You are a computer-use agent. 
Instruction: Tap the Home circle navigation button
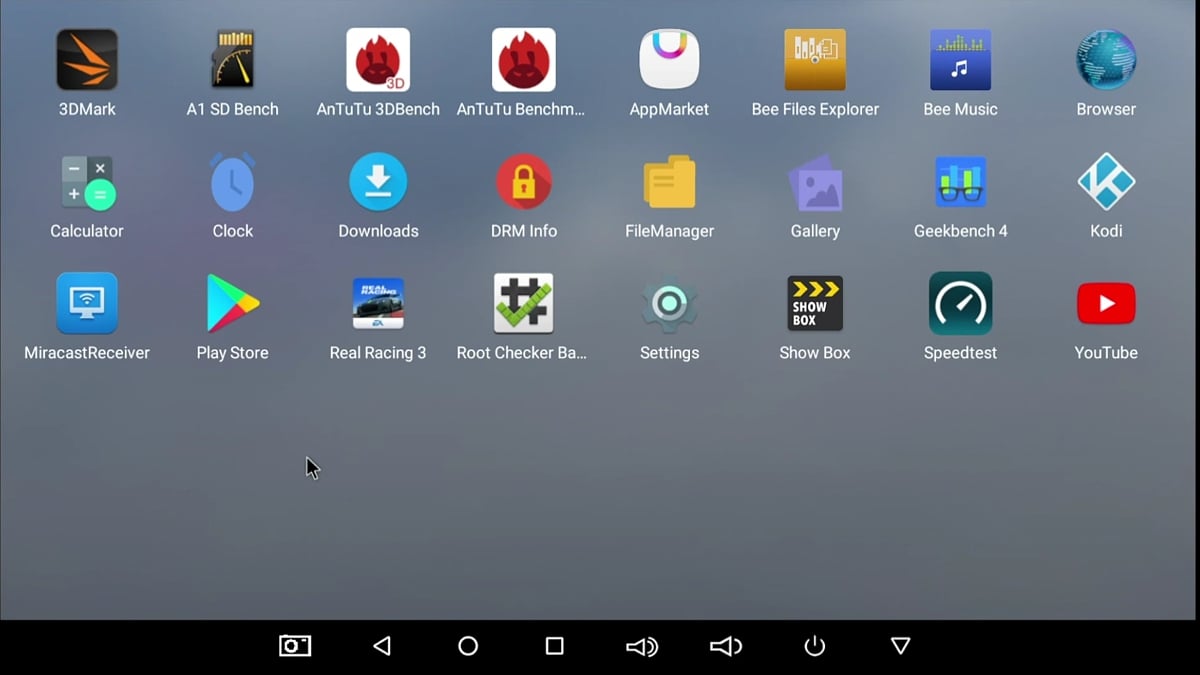468,646
